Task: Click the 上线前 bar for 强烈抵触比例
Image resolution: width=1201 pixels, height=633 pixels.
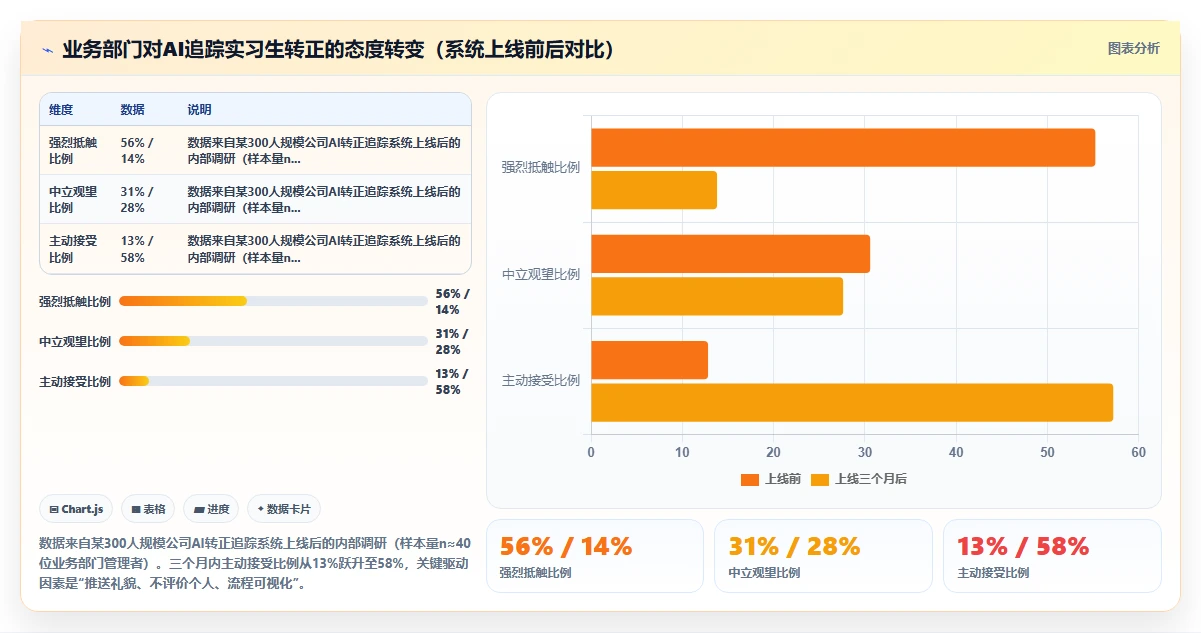Action: (843, 148)
